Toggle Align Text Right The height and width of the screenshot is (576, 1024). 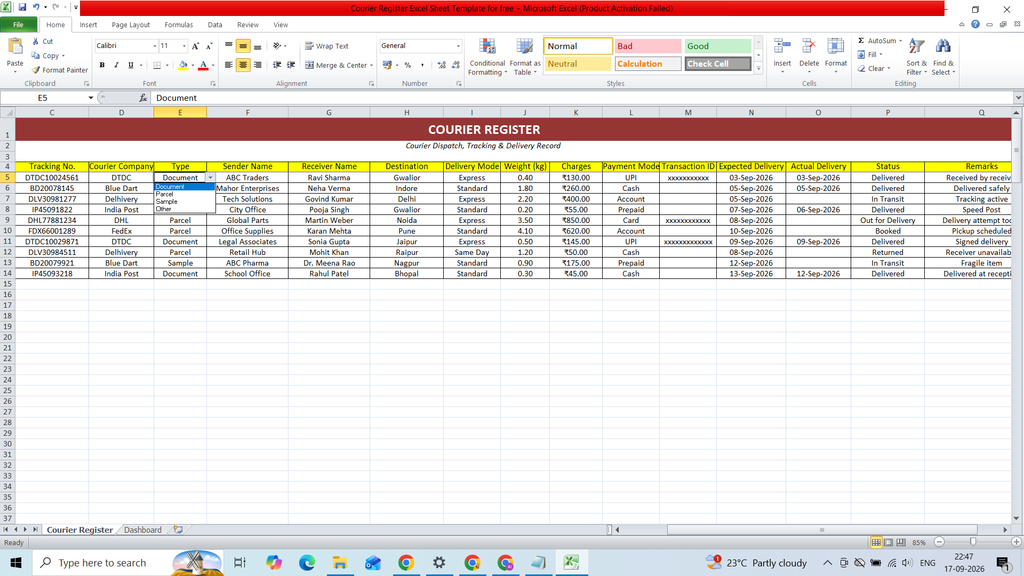point(257,65)
